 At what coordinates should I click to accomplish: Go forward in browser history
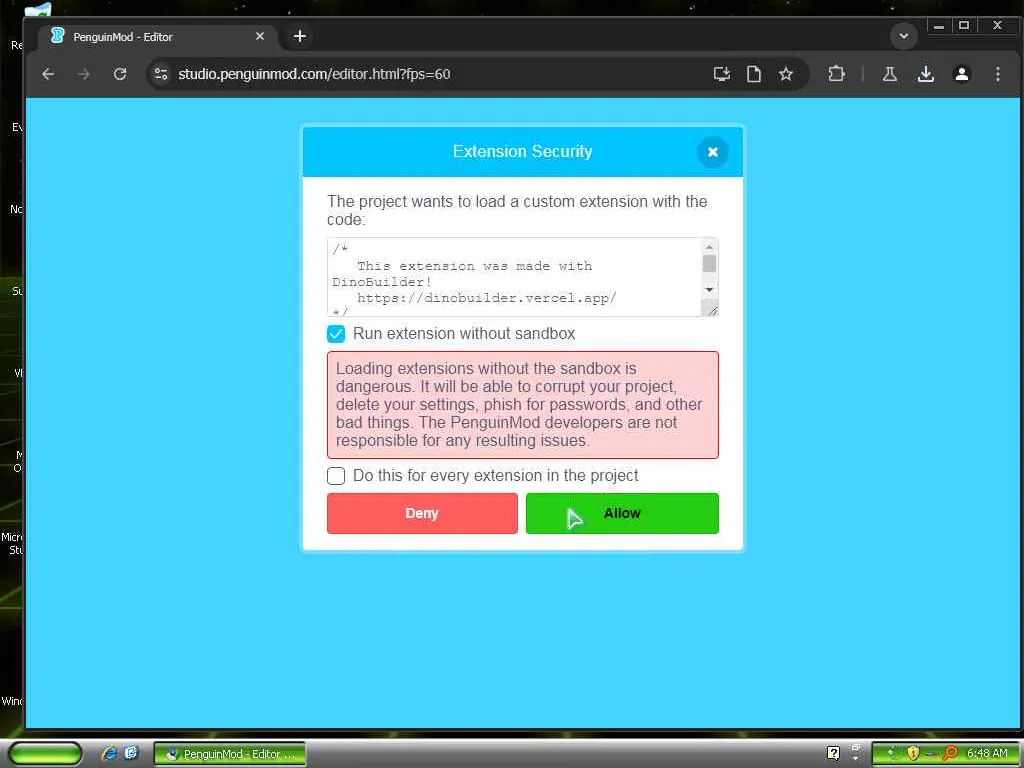tap(84, 74)
